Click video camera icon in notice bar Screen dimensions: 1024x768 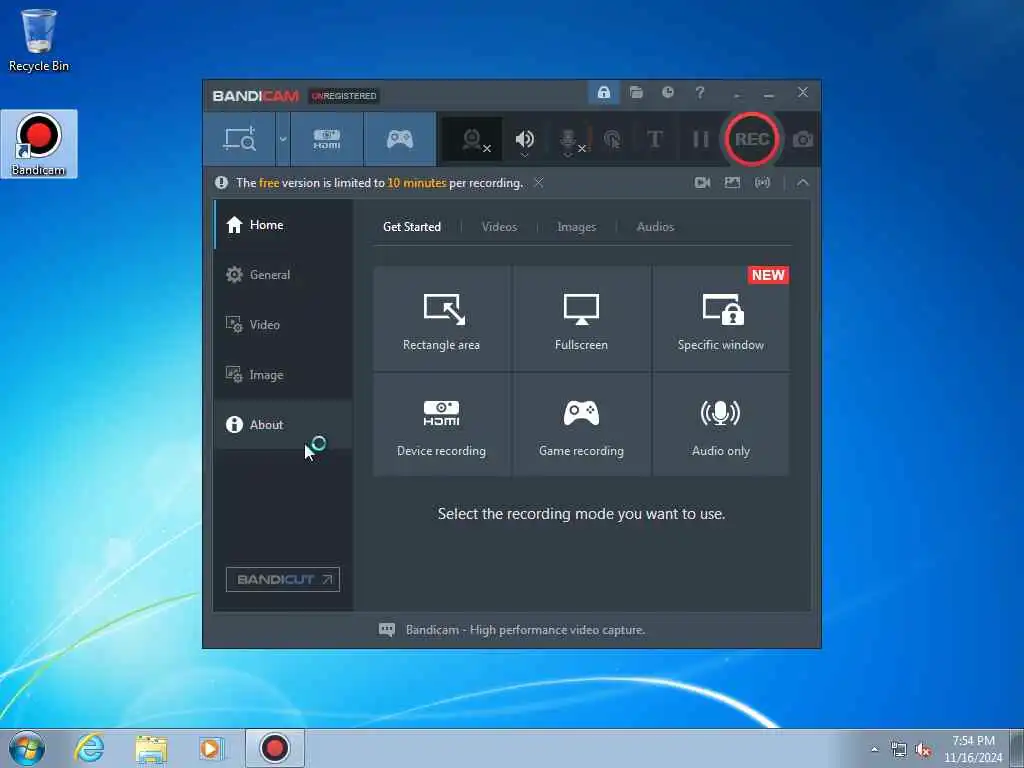tap(703, 183)
